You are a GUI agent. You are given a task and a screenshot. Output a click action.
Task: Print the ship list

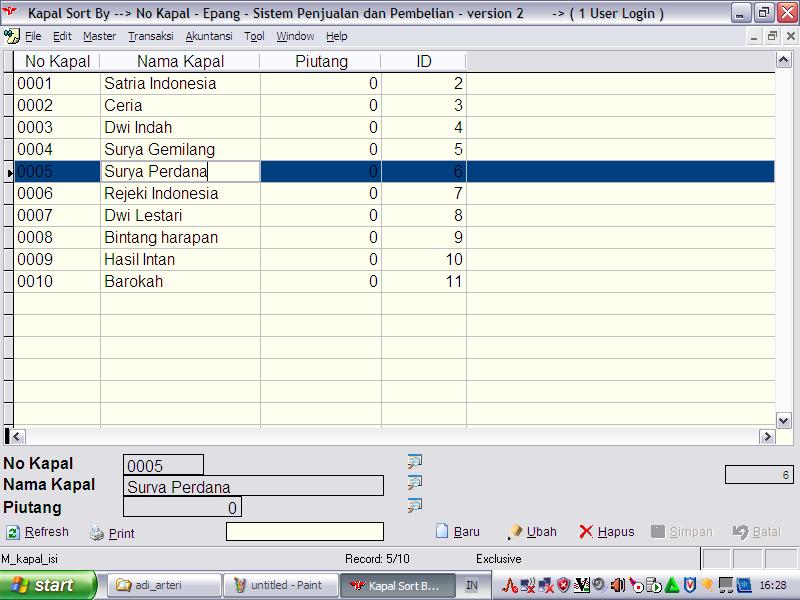click(x=112, y=533)
